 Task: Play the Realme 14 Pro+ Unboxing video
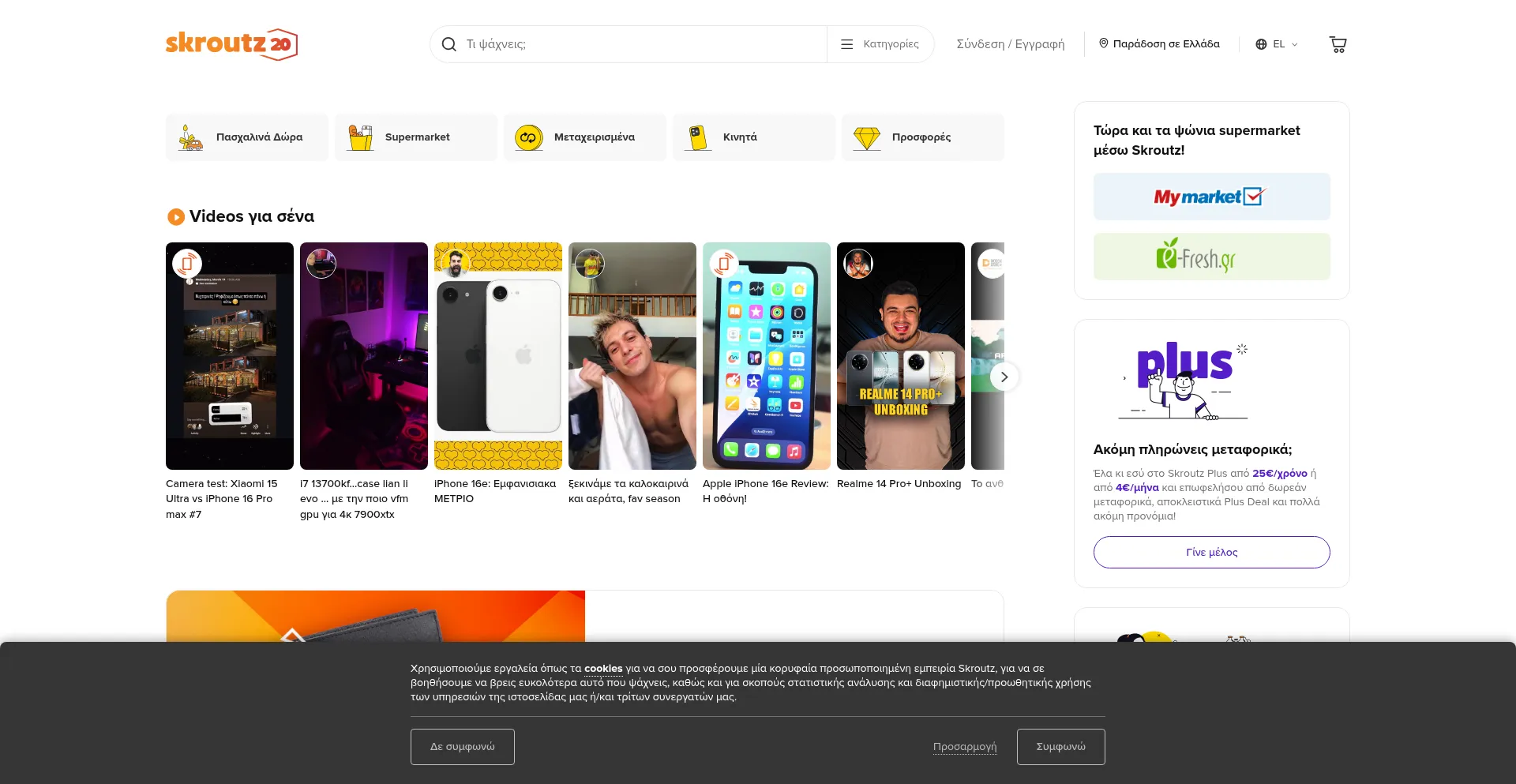click(900, 355)
